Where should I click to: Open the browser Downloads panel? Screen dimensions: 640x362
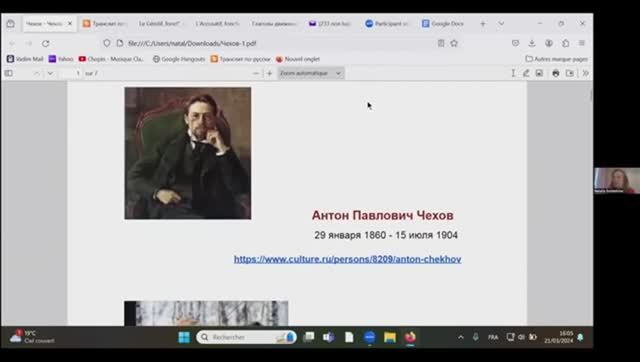click(532, 43)
